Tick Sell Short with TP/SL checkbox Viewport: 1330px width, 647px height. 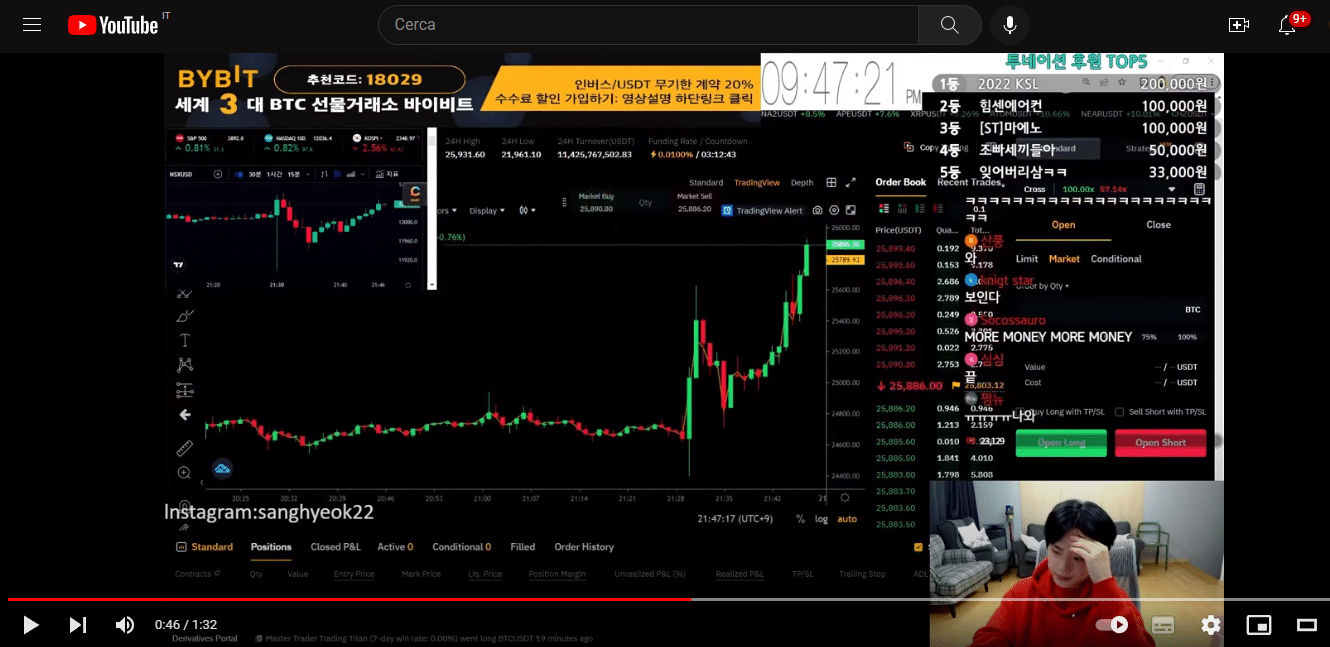pyautogui.click(x=1120, y=412)
